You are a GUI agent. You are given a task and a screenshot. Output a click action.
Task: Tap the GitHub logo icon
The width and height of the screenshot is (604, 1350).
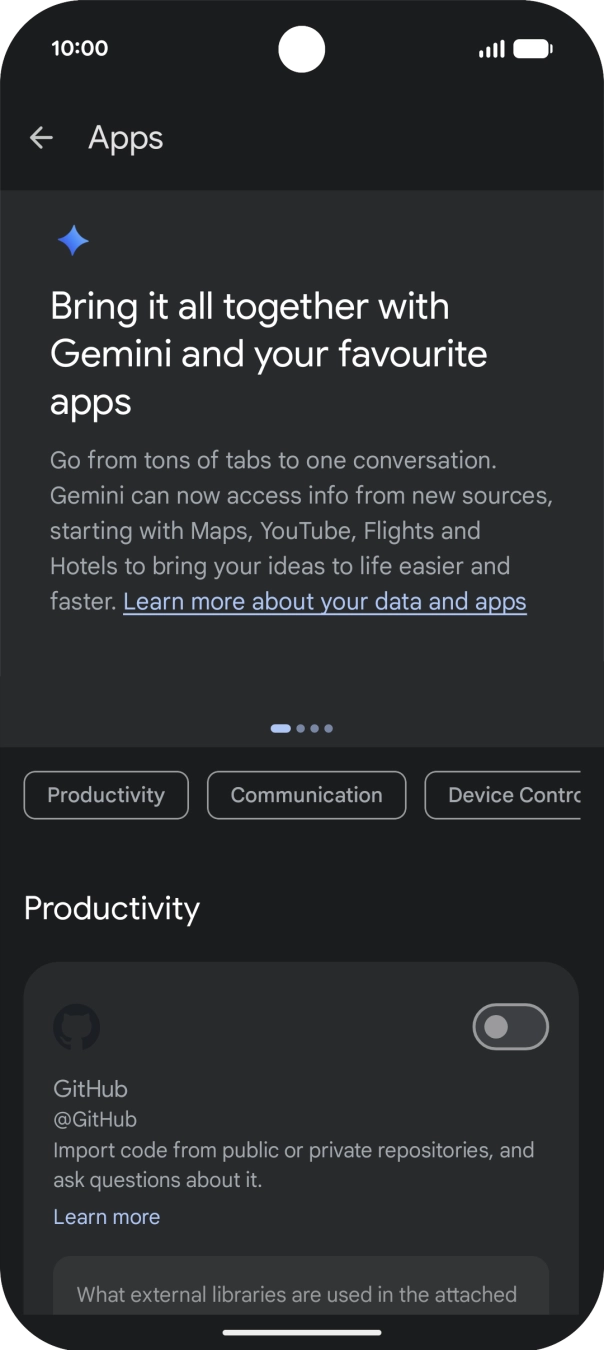78,1027
